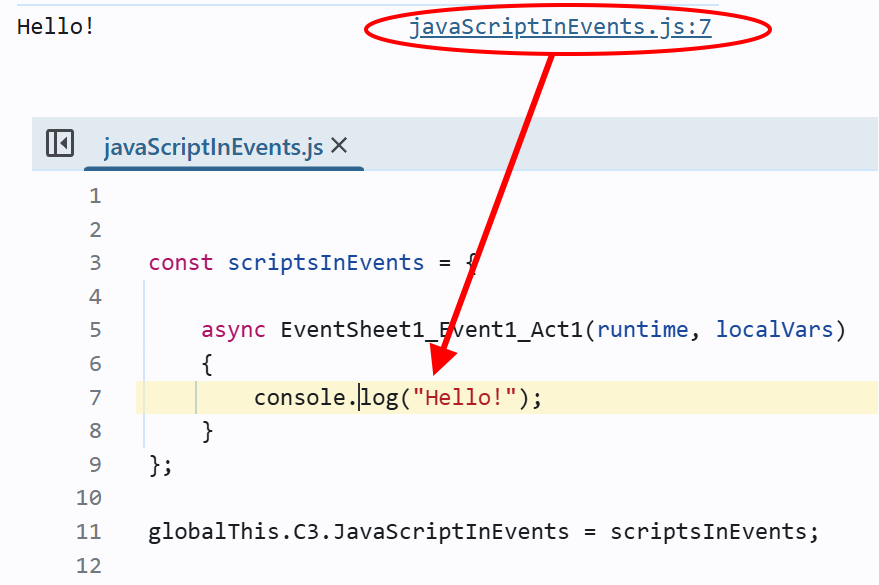Click the Hello! console output message
This screenshot has width=879, height=585.
(56, 27)
